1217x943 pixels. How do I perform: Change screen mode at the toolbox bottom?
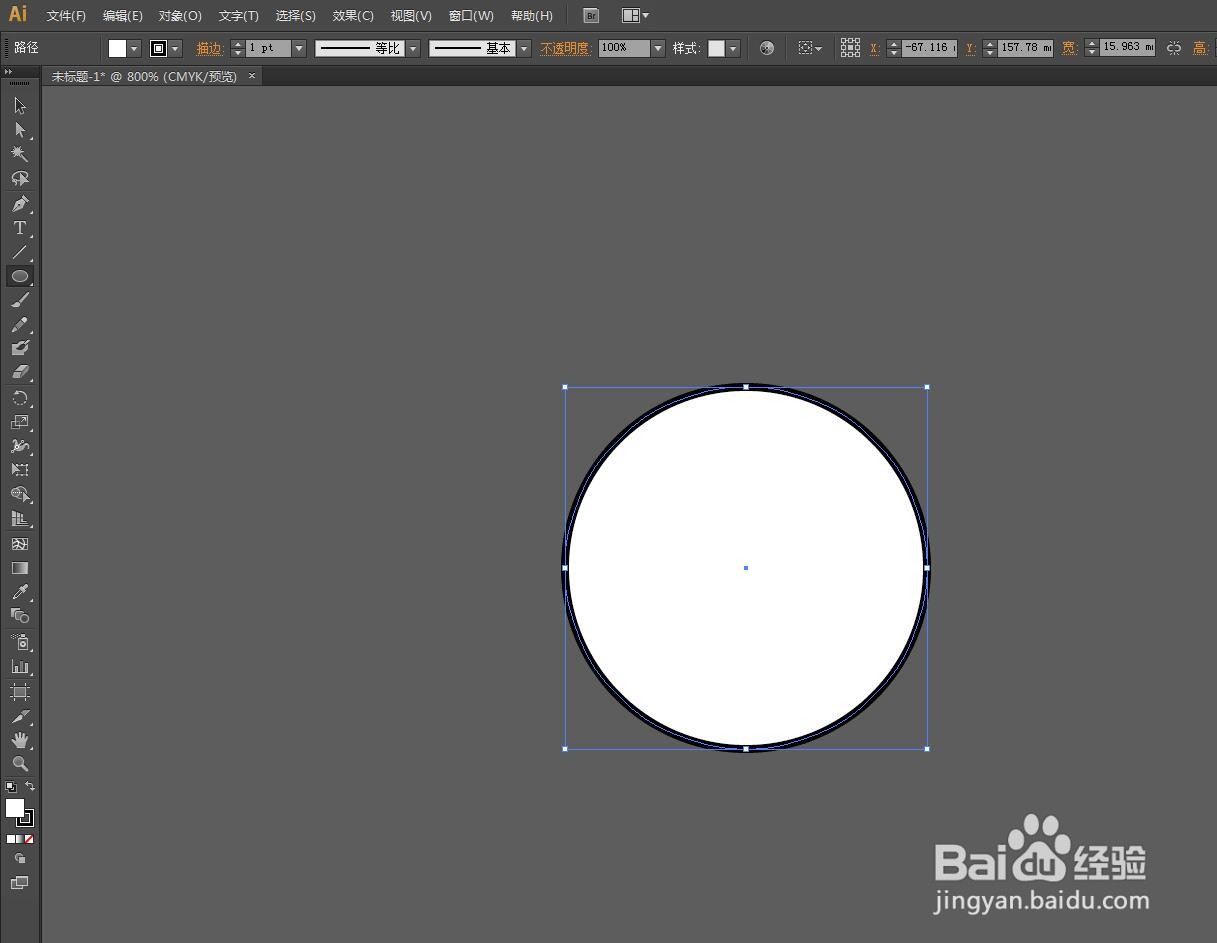click(x=20, y=883)
